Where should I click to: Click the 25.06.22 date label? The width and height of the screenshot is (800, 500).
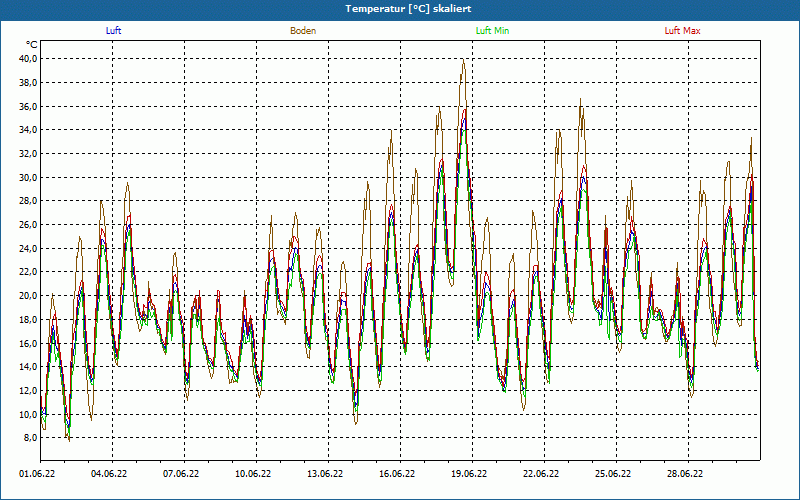tap(613, 474)
